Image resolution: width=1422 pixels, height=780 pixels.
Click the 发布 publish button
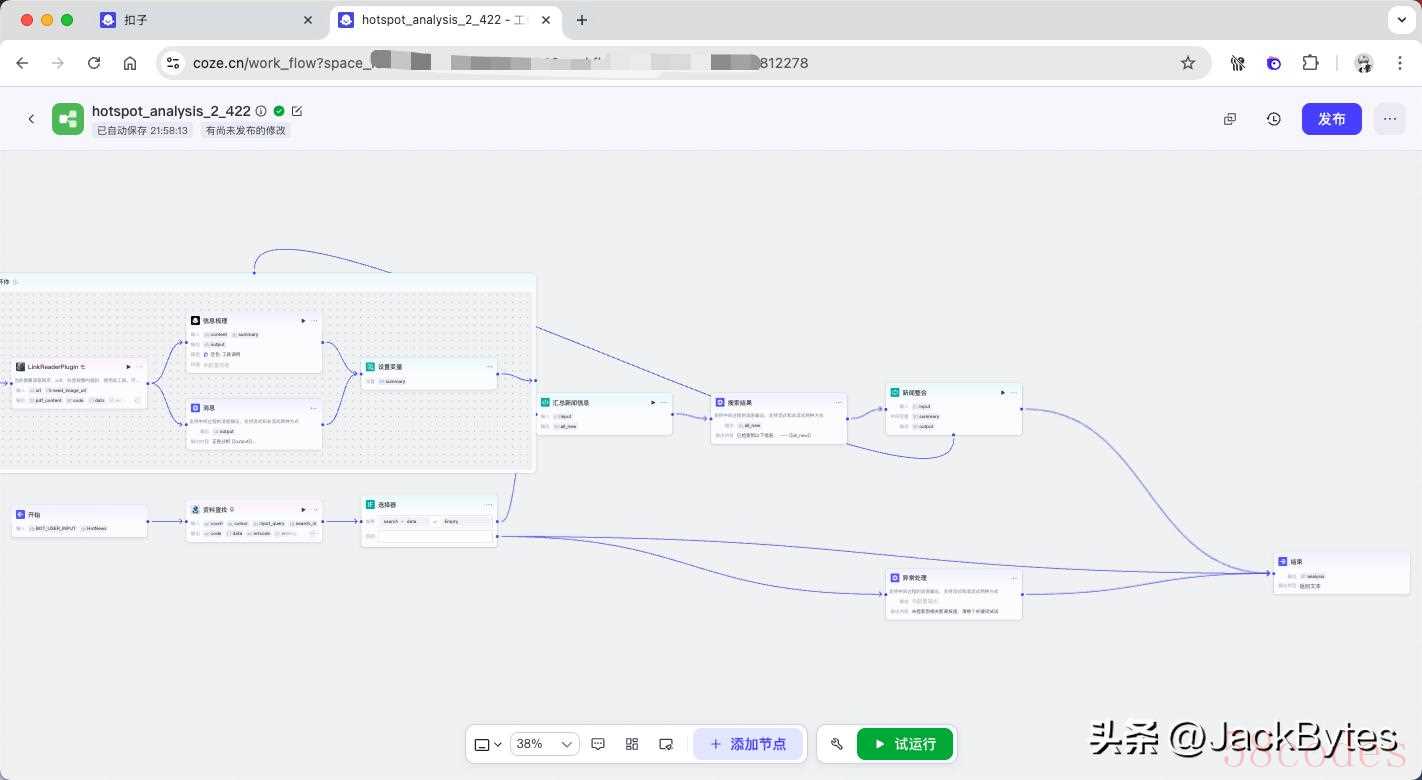tap(1331, 119)
